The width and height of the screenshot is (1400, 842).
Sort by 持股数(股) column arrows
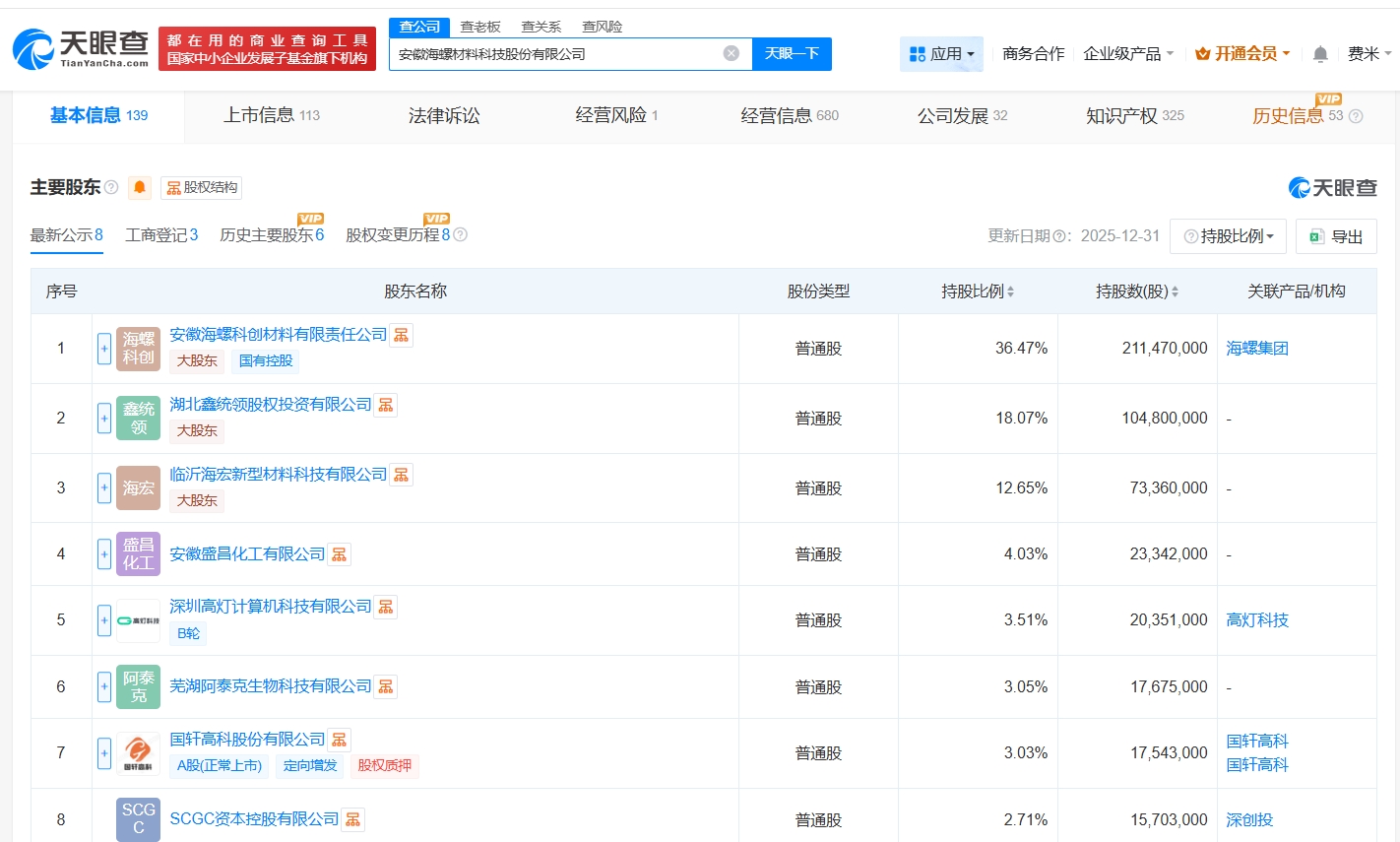pyautogui.click(x=1175, y=291)
